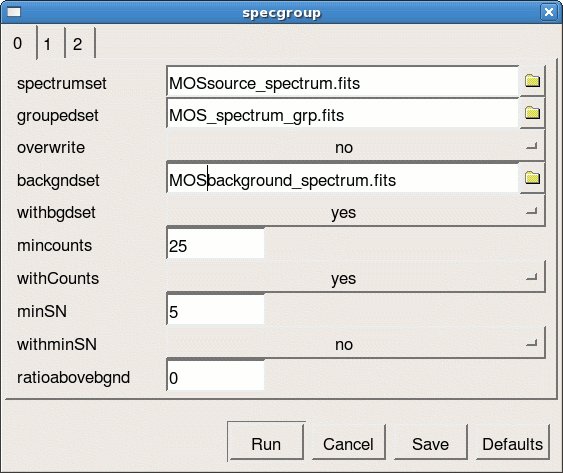563x473 pixels.
Task: Select tab 0
Action: pyautogui.click(x=18, y=43)
